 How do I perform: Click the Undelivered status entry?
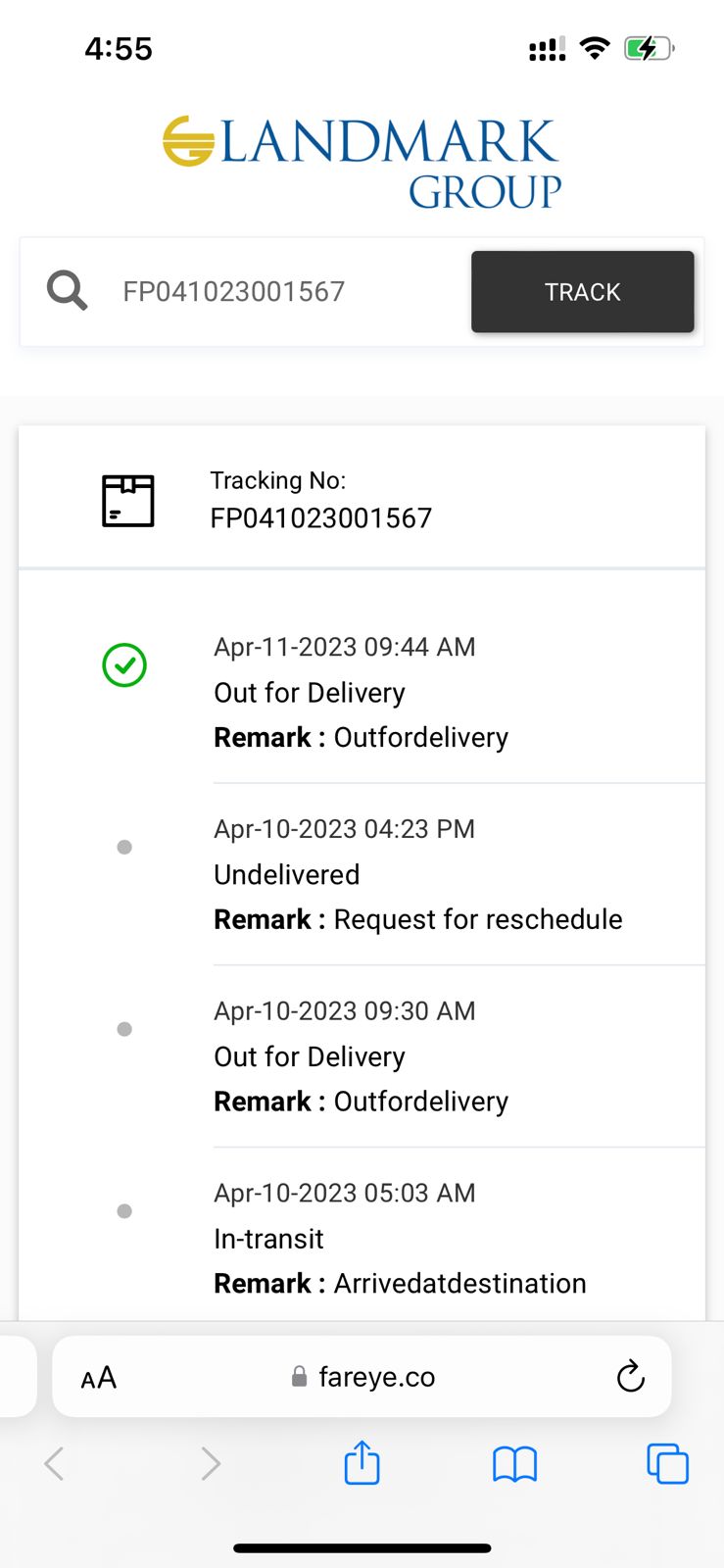pyautogui.click(x=287, y=874)
